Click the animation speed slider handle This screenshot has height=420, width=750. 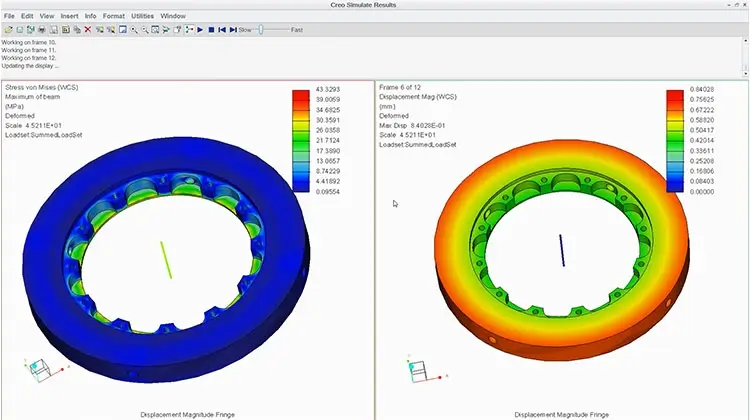pos(260,30)
